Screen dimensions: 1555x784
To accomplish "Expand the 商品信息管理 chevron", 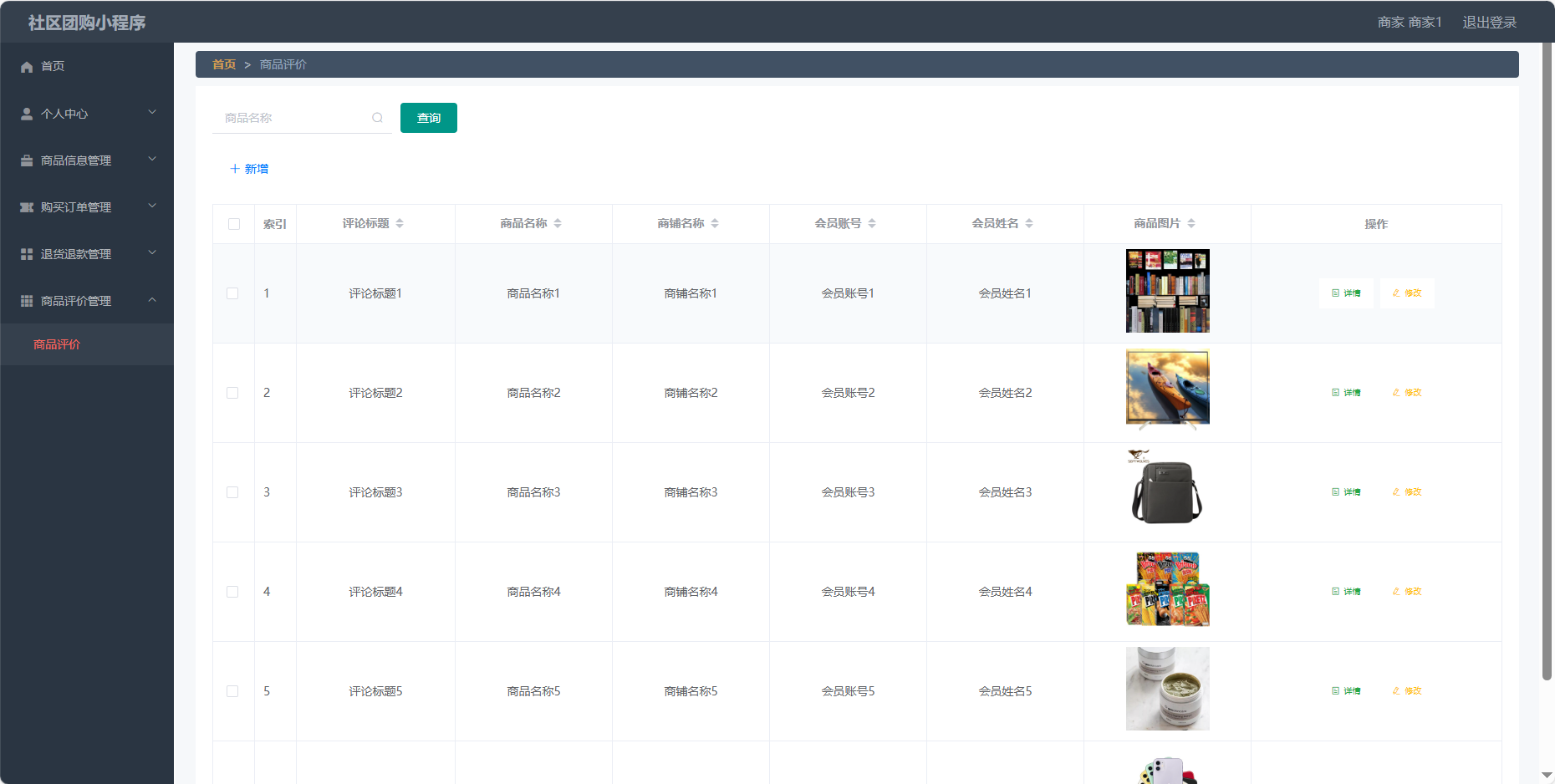I will tap(152, 159).
